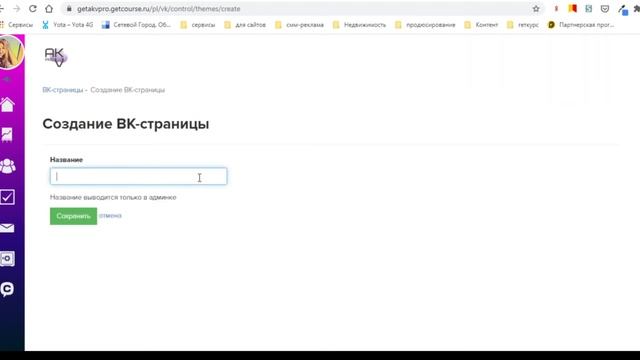Click the отмена link
The height and width of the screenshot is (360, 640).
click(110, 216)
